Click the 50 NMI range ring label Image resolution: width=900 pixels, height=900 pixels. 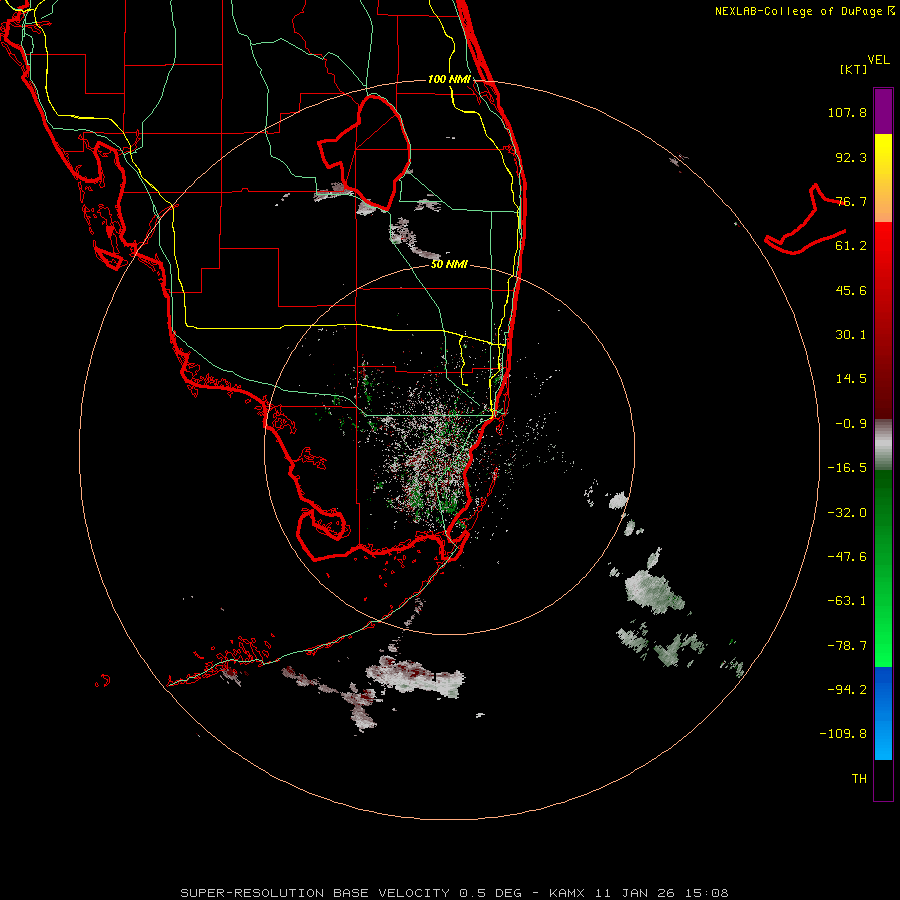(x=449, y=265)
